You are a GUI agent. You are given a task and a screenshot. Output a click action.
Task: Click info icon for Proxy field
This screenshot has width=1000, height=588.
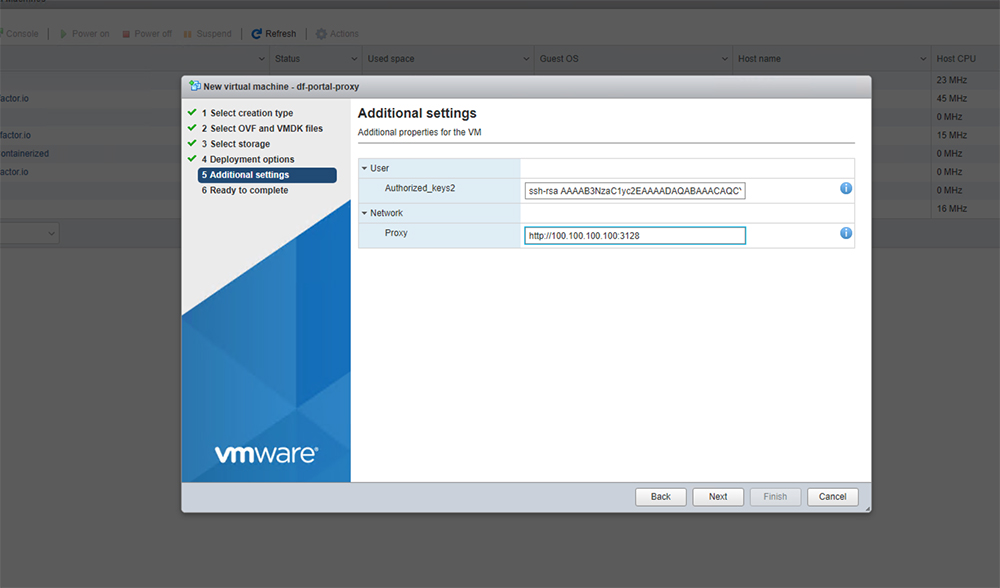[x=846, y=233]
